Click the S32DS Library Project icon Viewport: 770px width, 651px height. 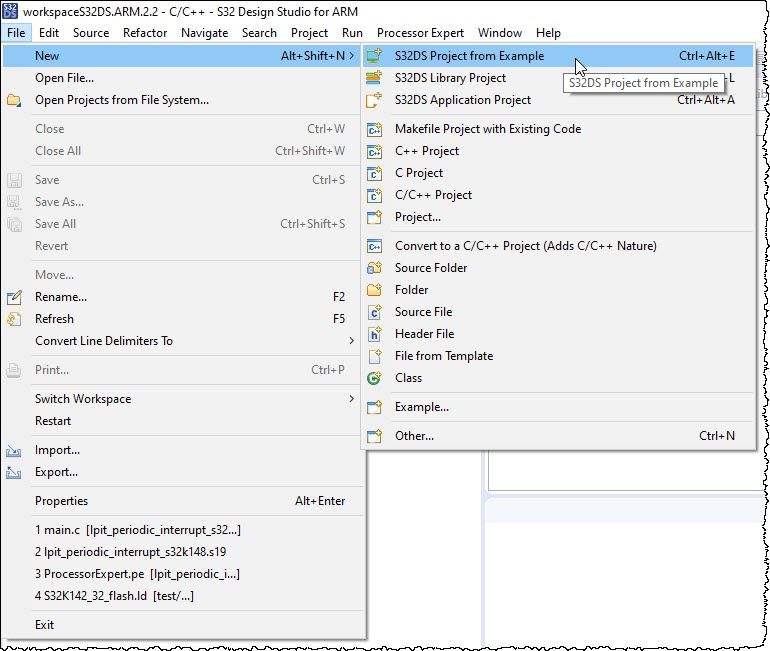click(x=374, y=78)
